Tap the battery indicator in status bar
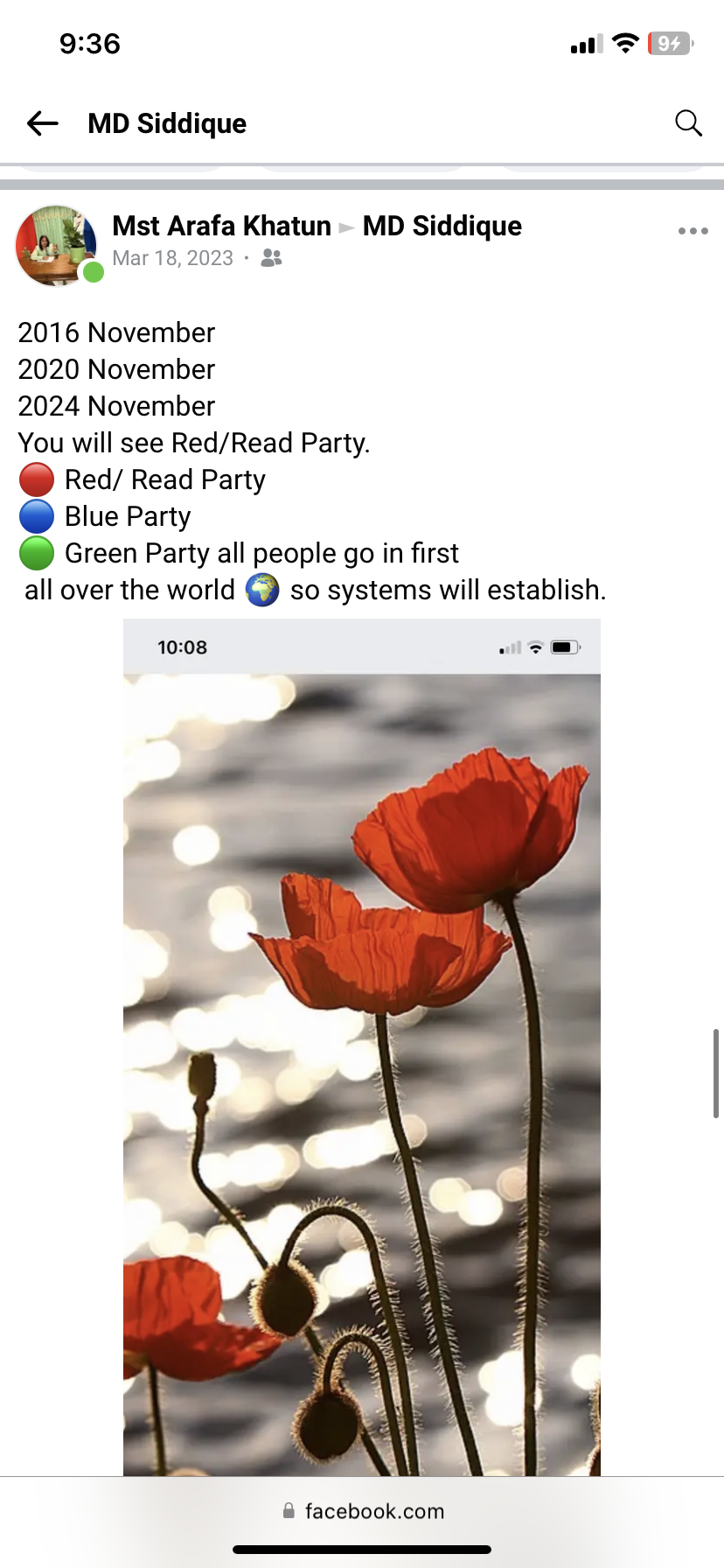This screenshot has height=1568, width=724. coord(671,44)
